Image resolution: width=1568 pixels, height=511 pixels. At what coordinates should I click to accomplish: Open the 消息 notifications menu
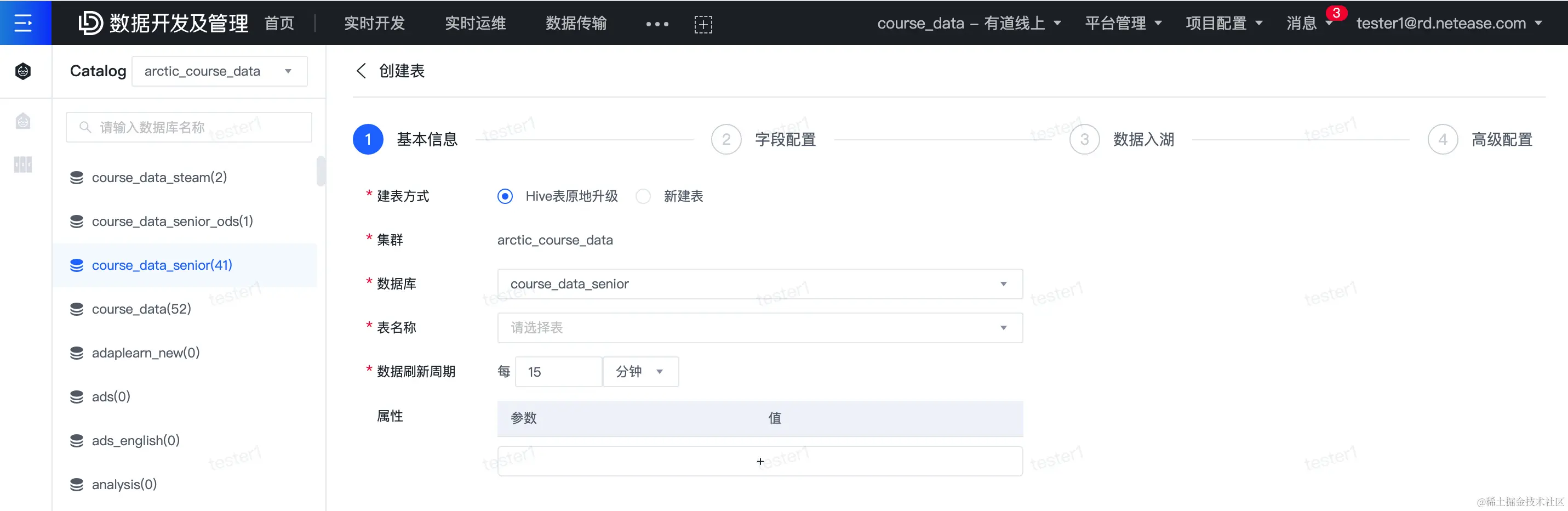[1309, 23]
